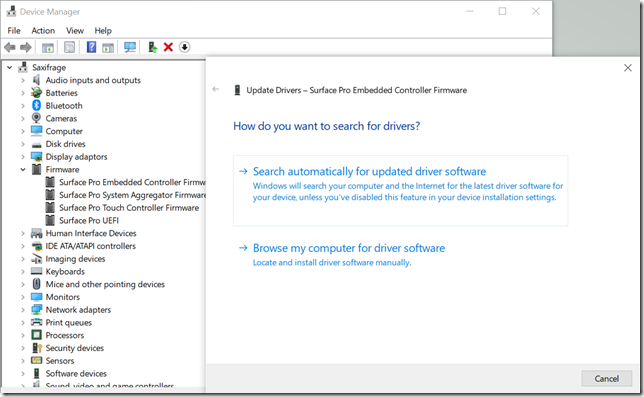This screenshot has height=397, width=644.
Task: Open the Action menu
Action: [43, 30]
